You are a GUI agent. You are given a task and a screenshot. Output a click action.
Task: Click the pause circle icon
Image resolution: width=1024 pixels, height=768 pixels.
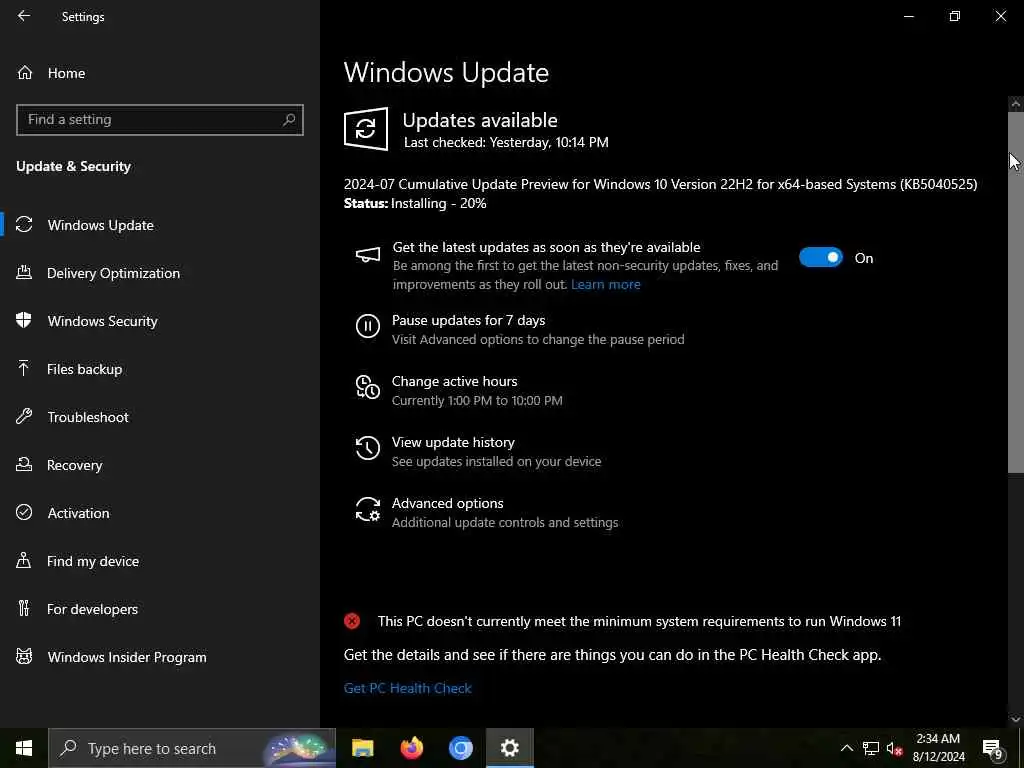coord(368,325)
